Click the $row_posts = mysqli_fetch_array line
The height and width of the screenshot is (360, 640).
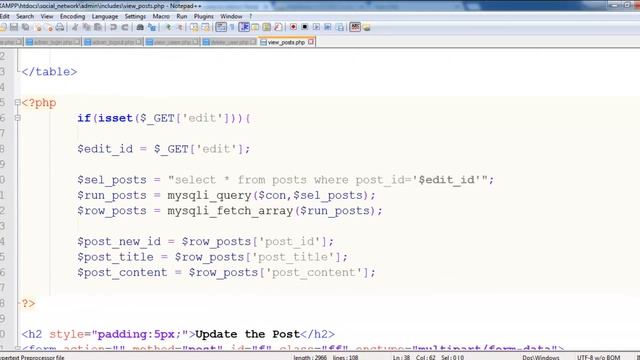click(230, 211)
